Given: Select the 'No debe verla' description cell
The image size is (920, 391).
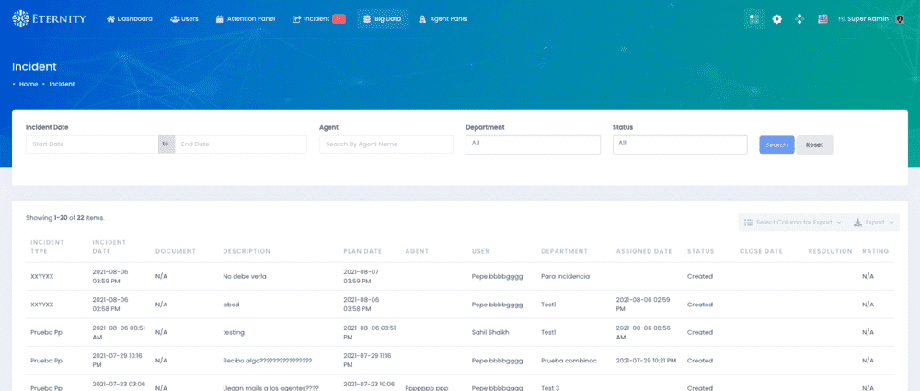Looking at the screenshot, I should tap(245, 276).
